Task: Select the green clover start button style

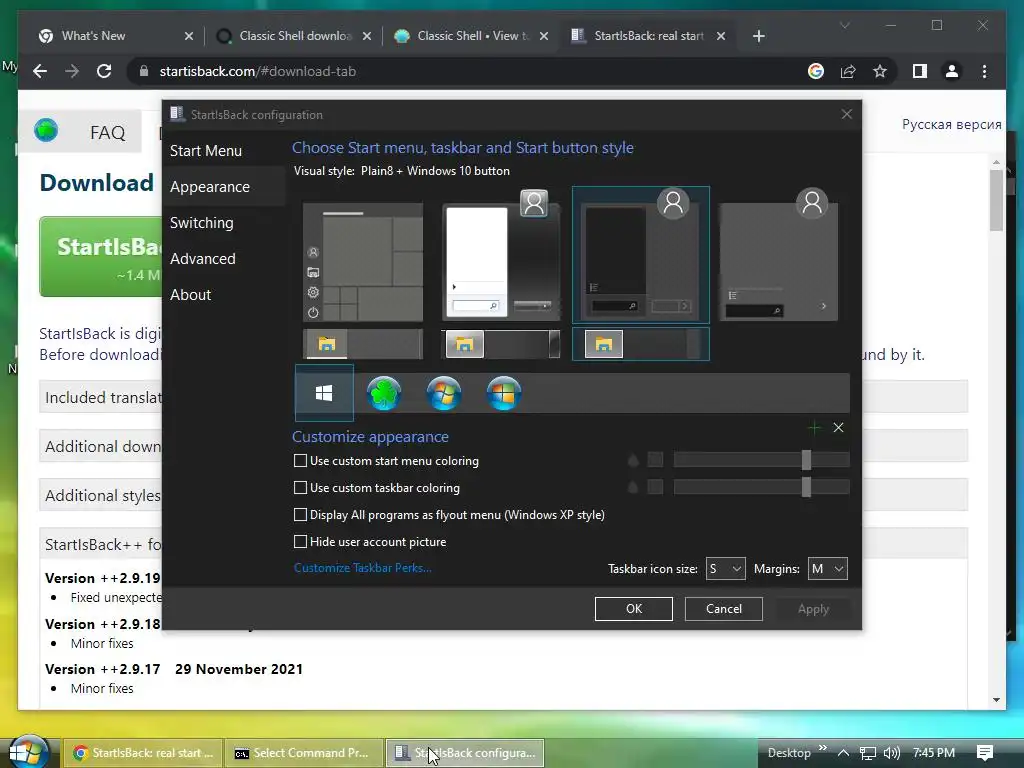Action: click(384, 393)
